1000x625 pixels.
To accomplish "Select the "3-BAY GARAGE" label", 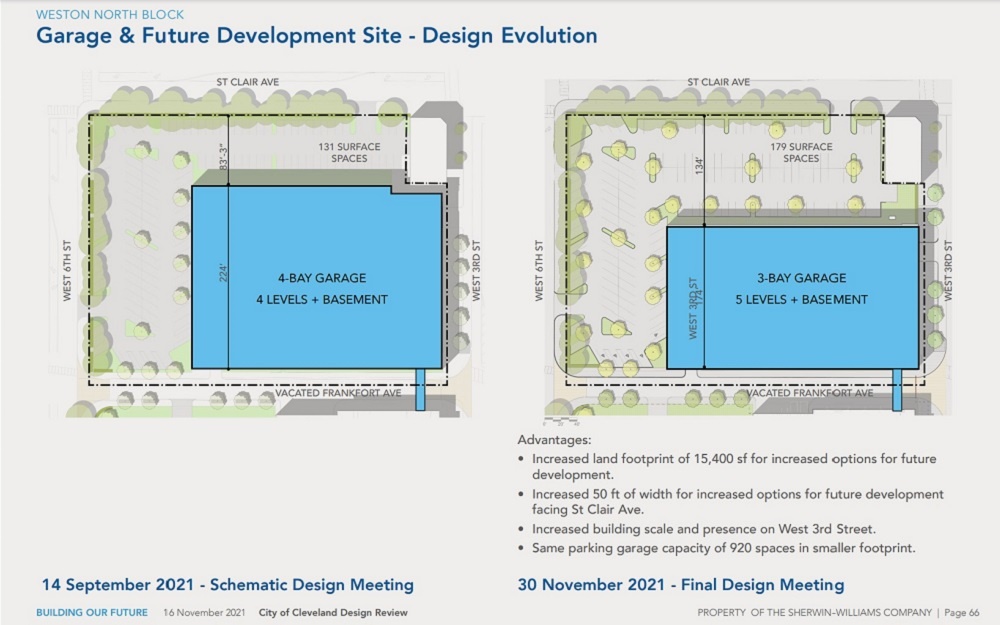I will point(802,278).
